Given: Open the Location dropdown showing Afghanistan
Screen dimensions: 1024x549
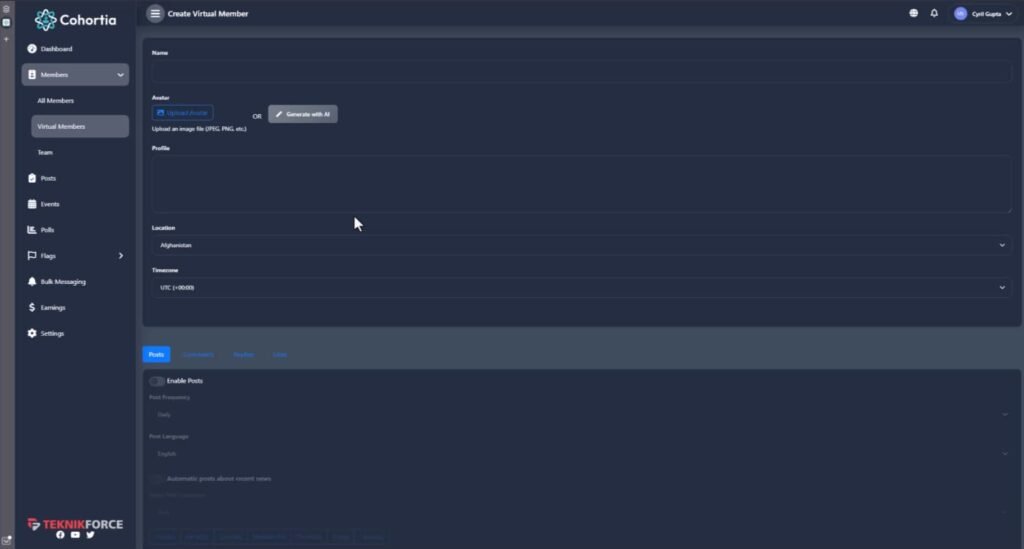Looking at the screenshot, I should click(581, 245).
